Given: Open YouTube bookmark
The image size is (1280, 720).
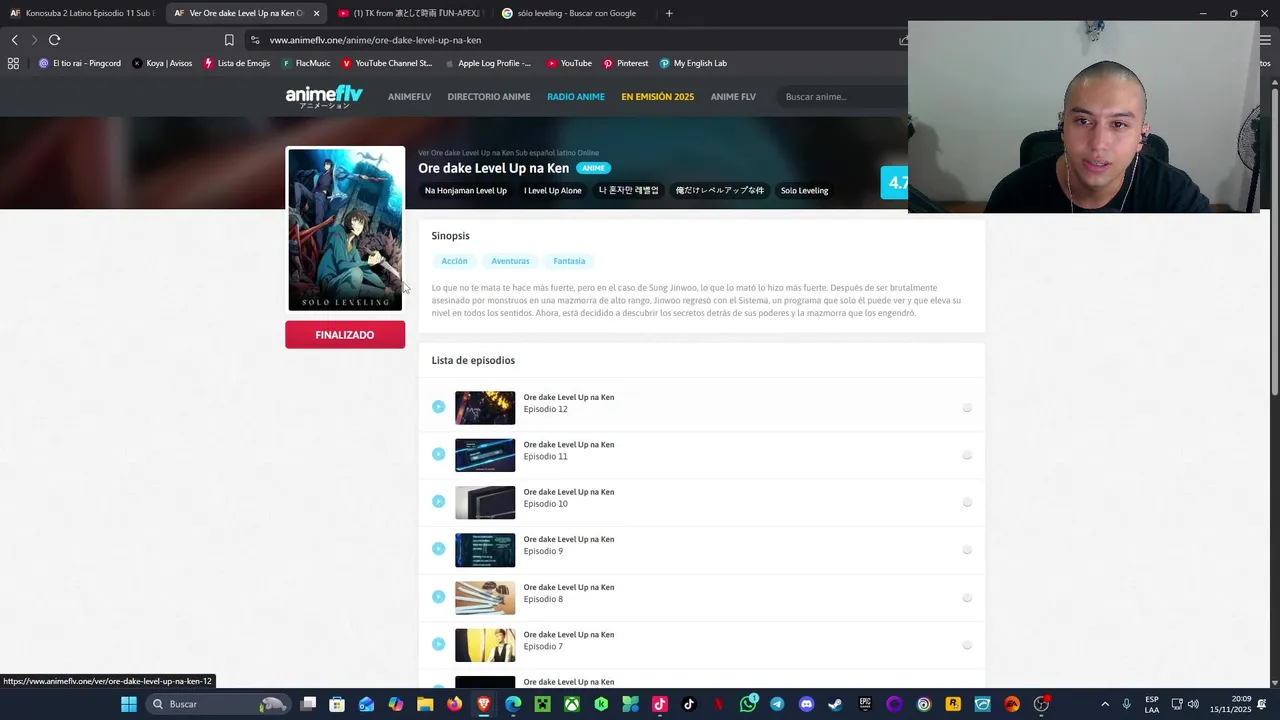Looking at the screenshot, I should (569, 63).
